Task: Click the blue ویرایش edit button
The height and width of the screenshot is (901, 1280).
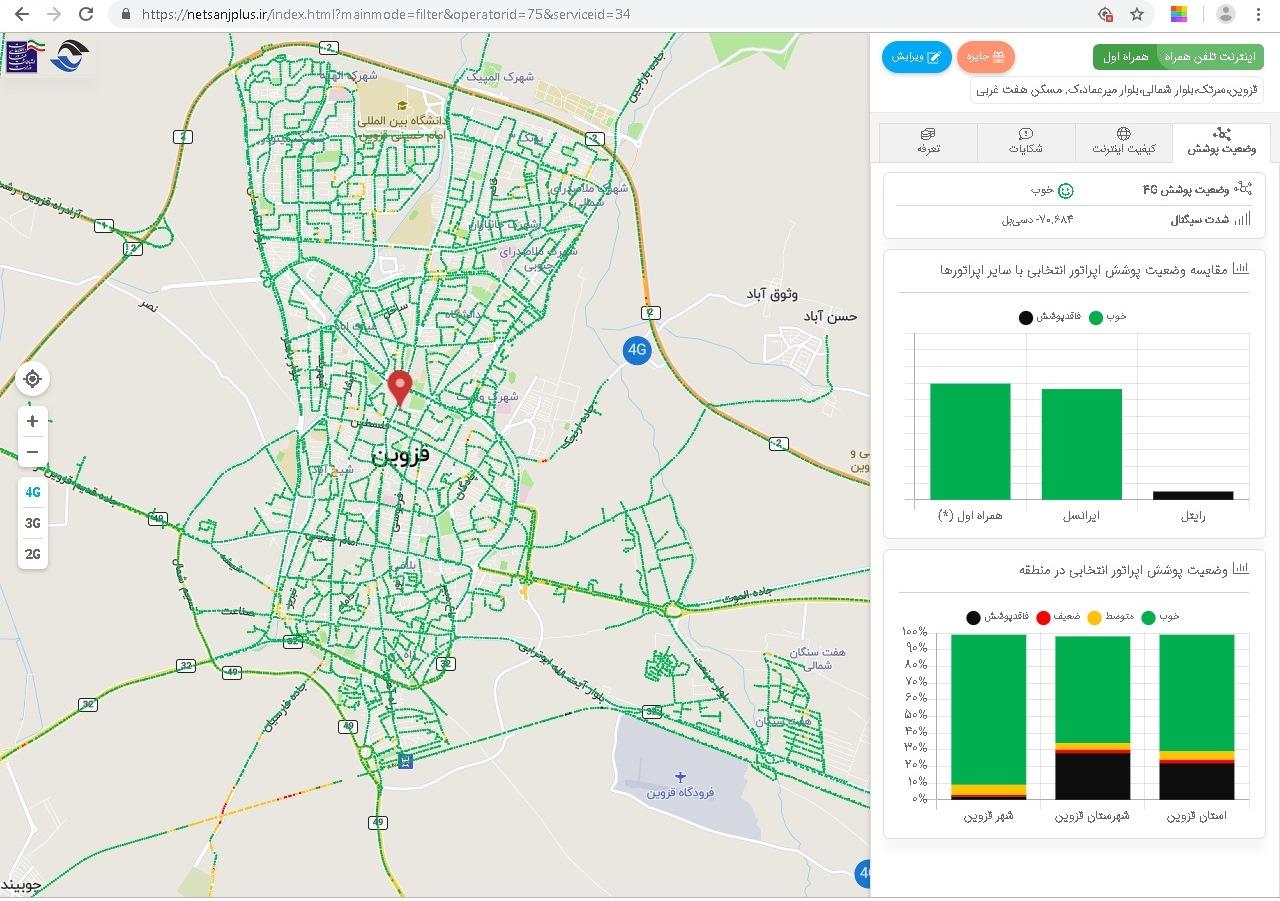Action: pyautogui.click(x=916, y=57)
